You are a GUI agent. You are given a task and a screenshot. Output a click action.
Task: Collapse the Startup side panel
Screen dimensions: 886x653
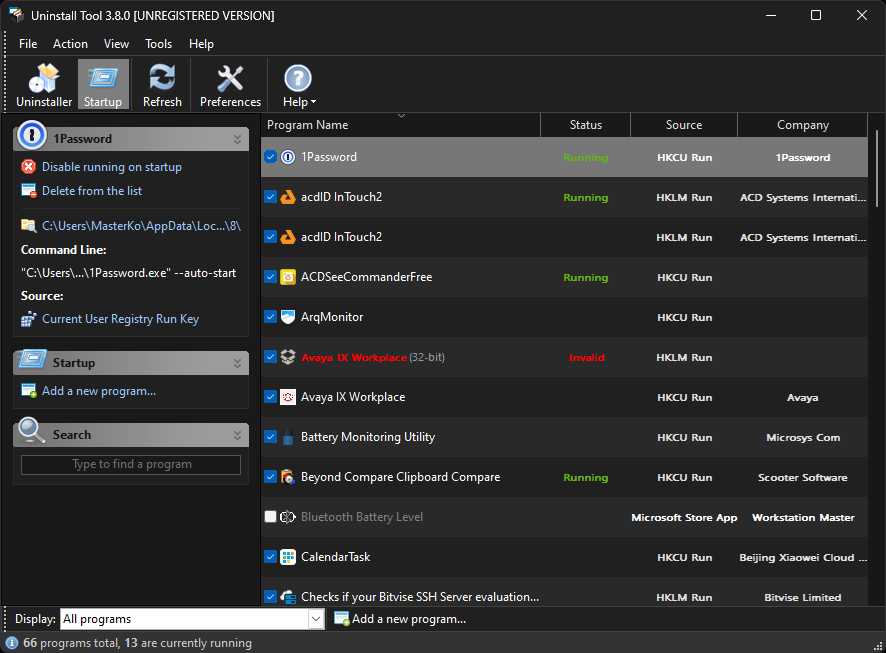237,363
